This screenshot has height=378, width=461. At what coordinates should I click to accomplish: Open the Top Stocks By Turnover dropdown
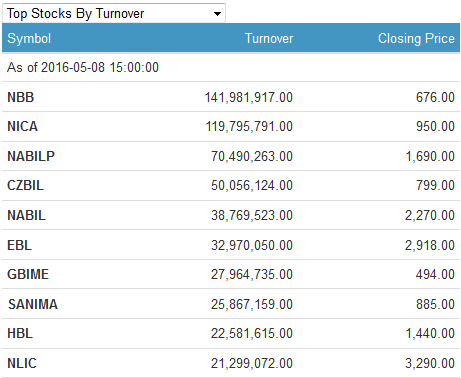[x=114, y=13]
